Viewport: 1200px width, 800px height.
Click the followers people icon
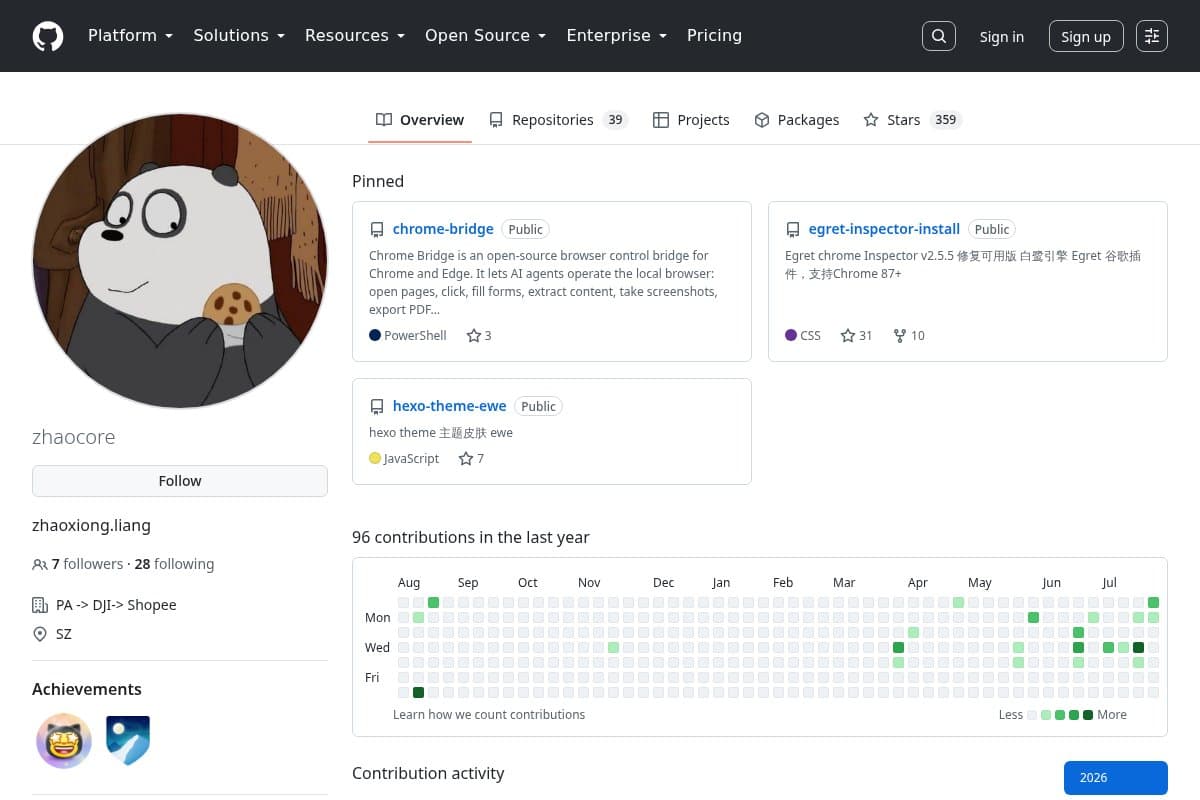40,565
